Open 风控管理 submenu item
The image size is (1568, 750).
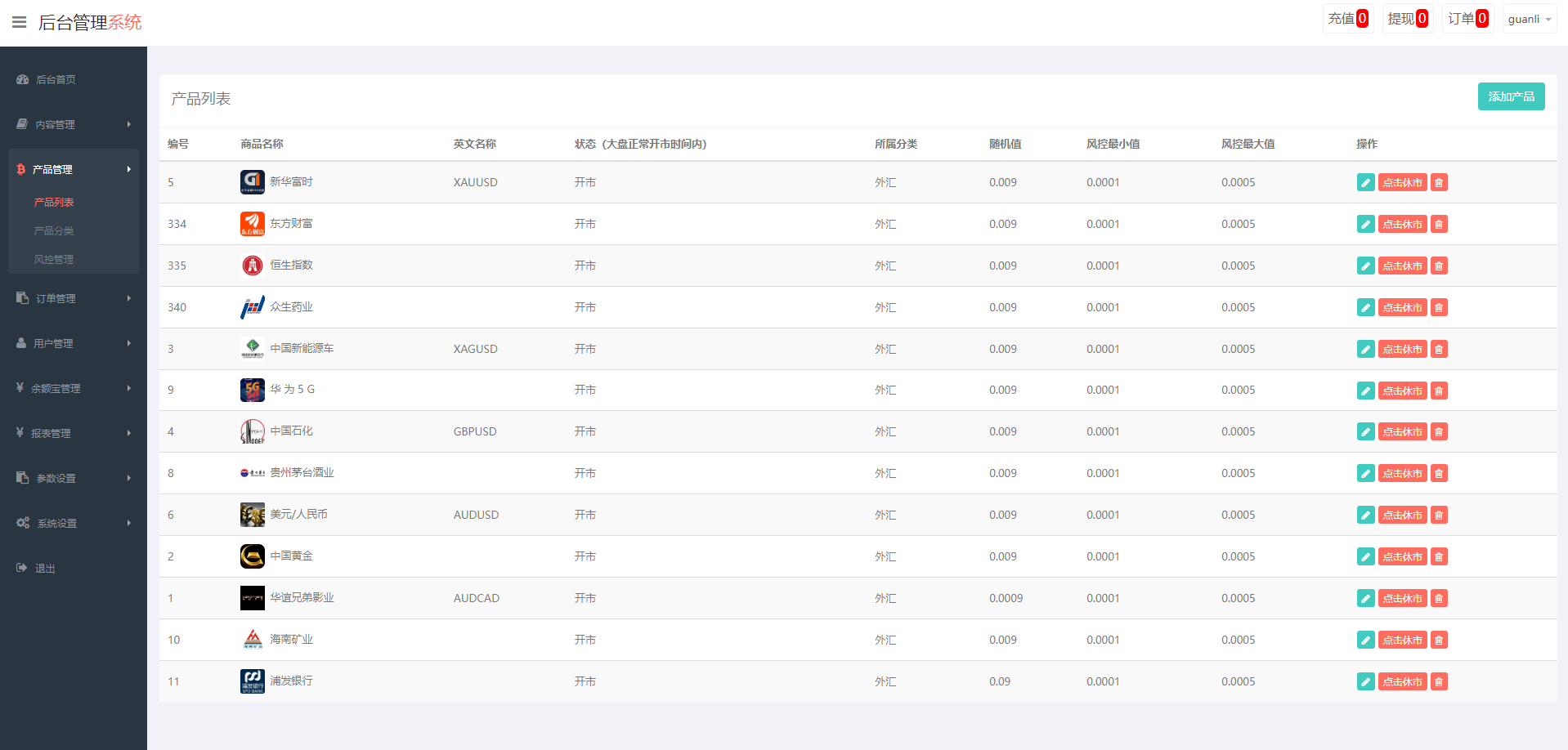[x=54, y=259]
